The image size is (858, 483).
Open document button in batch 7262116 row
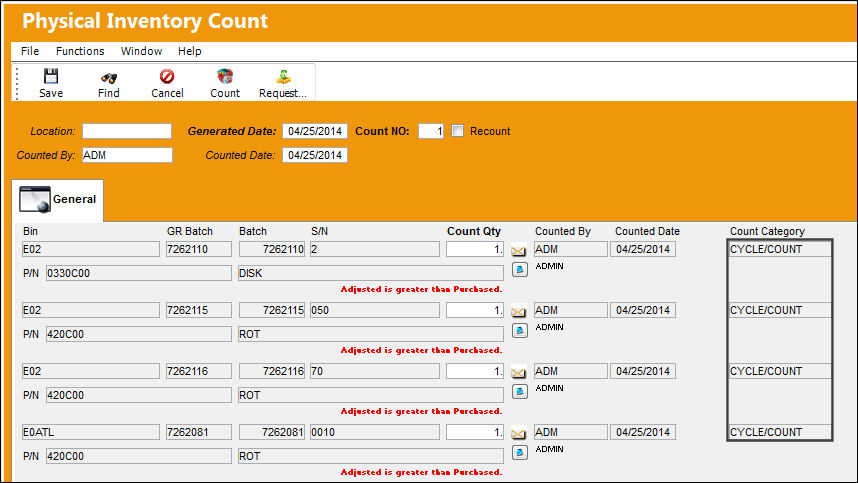[x=520, y=392]
